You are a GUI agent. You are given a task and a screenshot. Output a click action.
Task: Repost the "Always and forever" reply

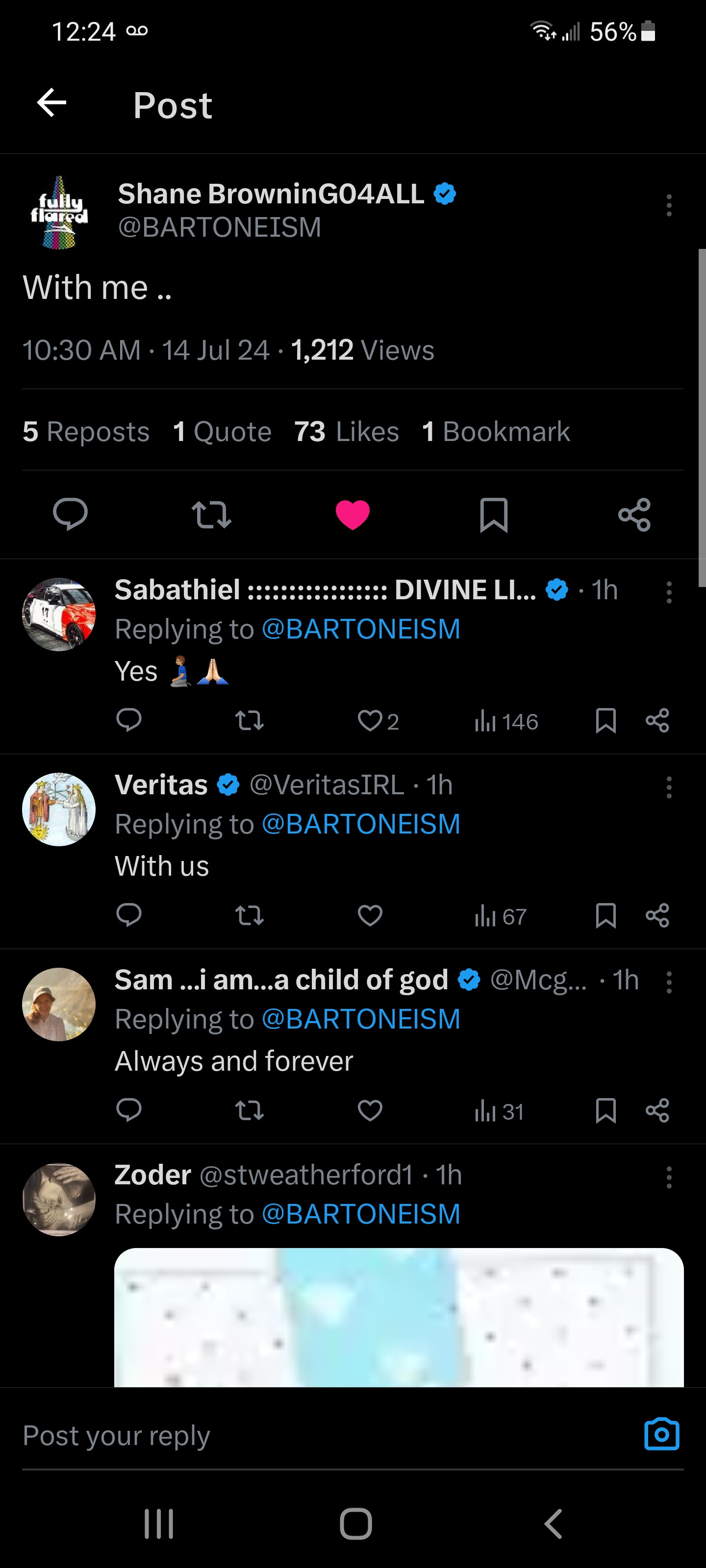click(x=249, y=1110)
